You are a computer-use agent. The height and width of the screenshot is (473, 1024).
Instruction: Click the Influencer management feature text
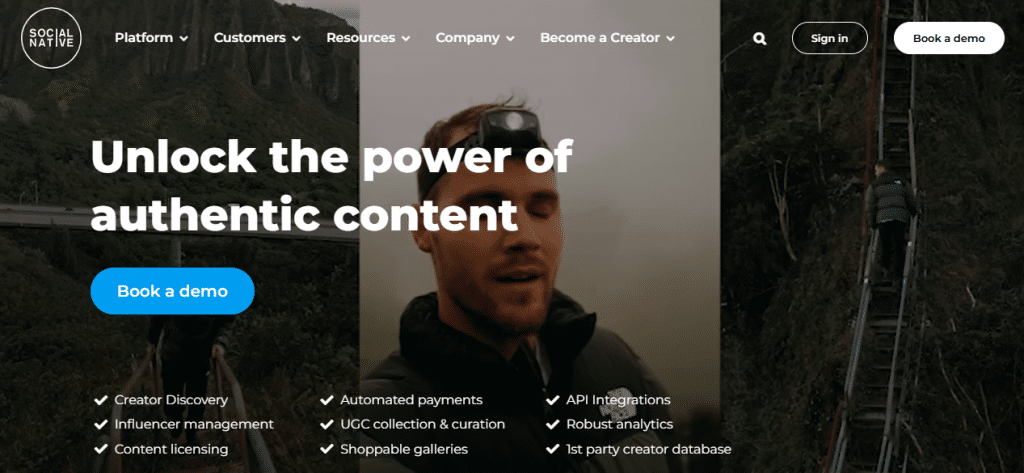pos(194,425)
